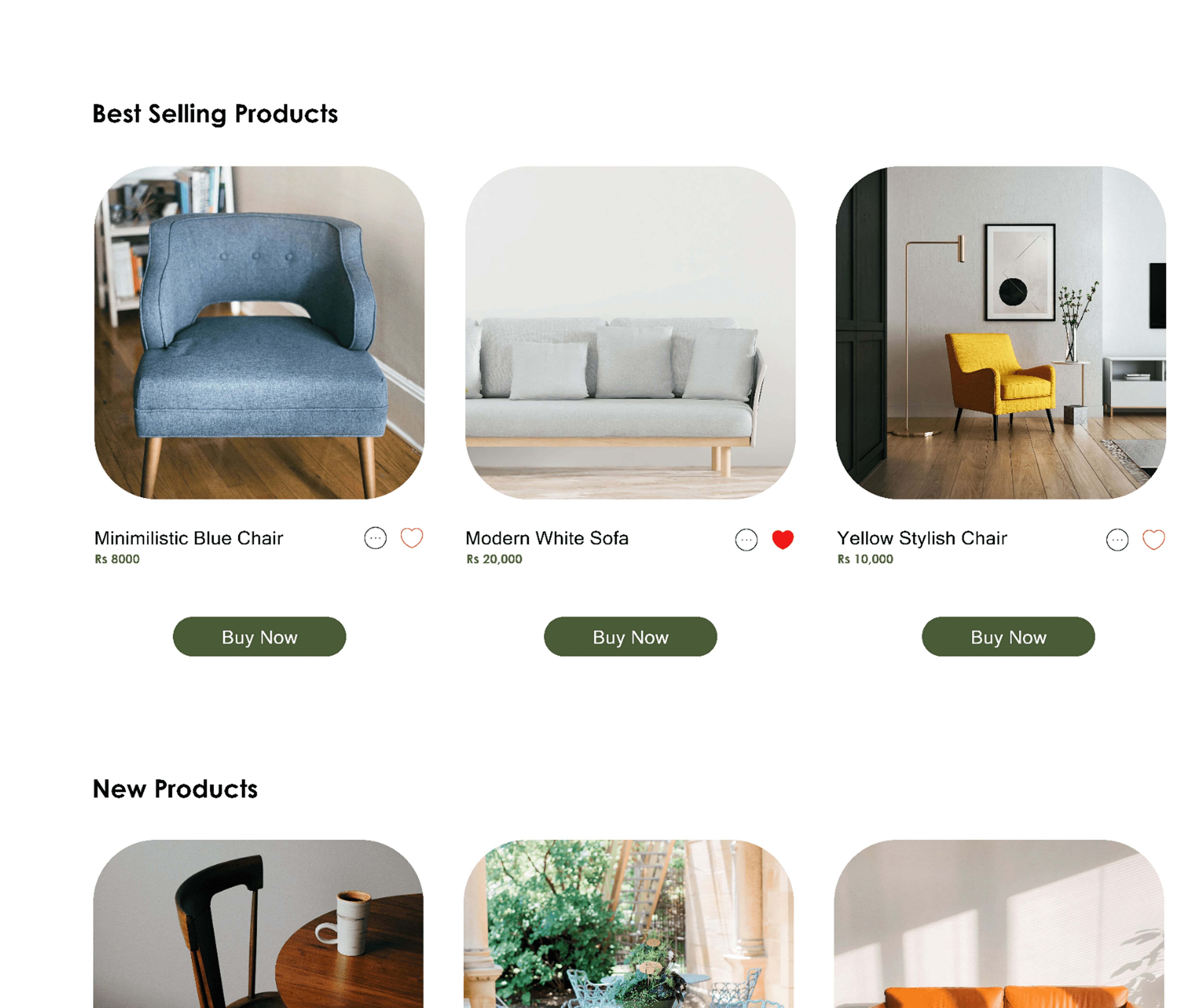This screenshot has width=1189, height=1008.
Task: Buy Now button under Minimilistic Blue Chair
Action: [x=259, y=637]
